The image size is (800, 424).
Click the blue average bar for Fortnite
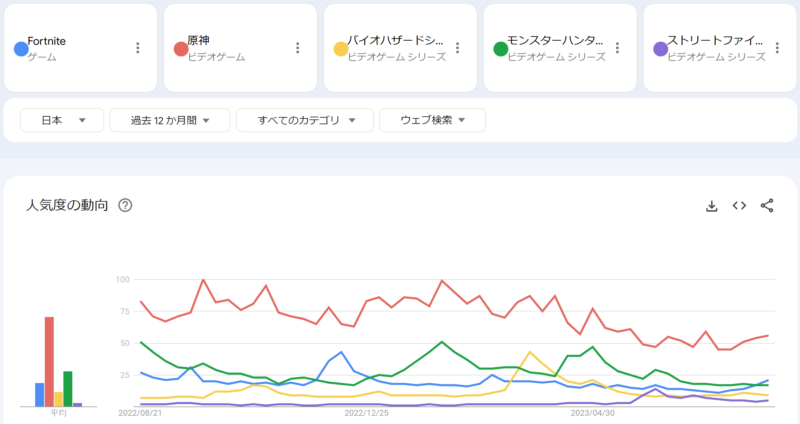pos(40,395)
